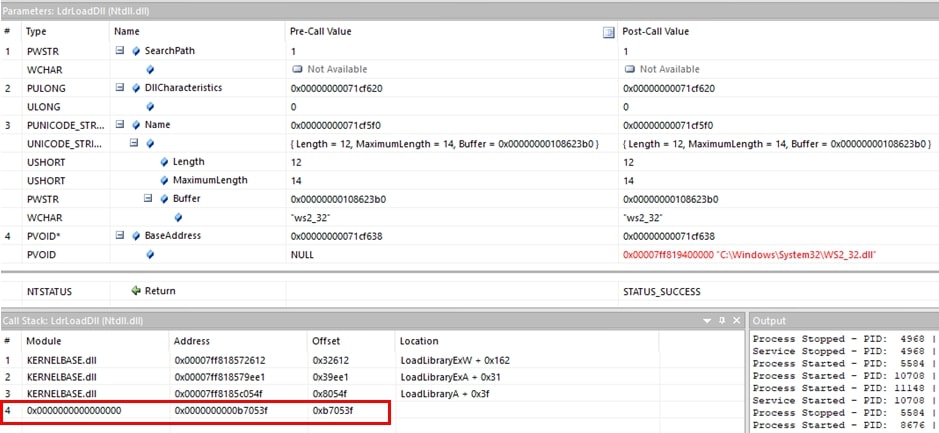Click the icon beside the Pre-Call Value header
The height and width of the screenshot is (433, 939).
[x=608, y=32]
